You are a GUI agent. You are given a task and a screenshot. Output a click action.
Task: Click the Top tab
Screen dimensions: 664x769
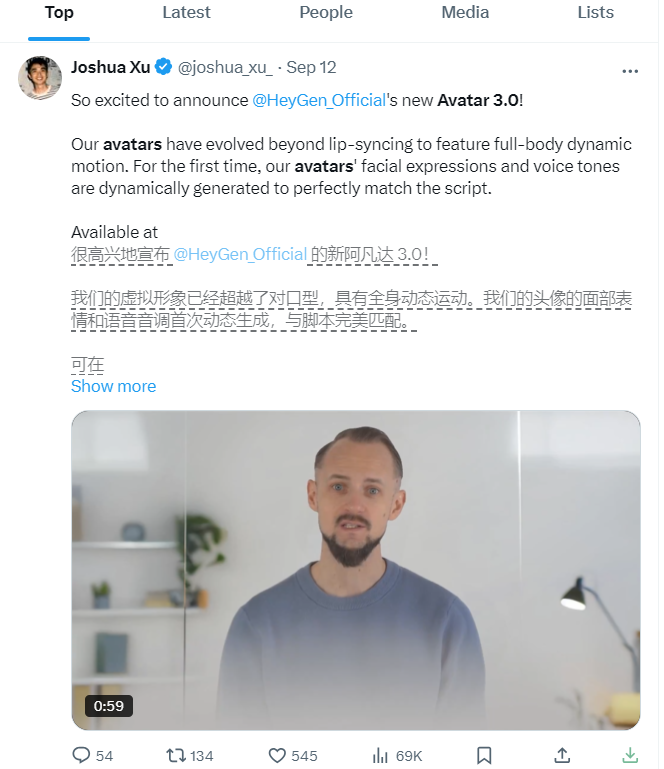click(x=59, y=13)
